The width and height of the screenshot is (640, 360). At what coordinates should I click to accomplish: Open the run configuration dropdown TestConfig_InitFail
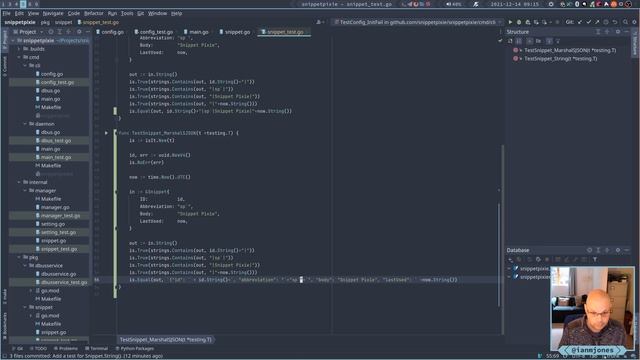(x=418, y=22)
